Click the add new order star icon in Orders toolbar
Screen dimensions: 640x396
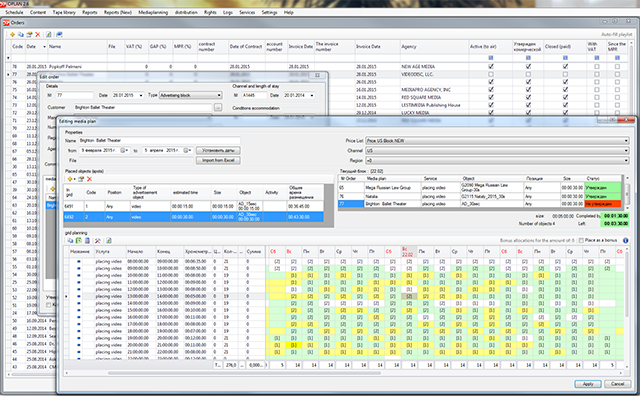(12, 35)
